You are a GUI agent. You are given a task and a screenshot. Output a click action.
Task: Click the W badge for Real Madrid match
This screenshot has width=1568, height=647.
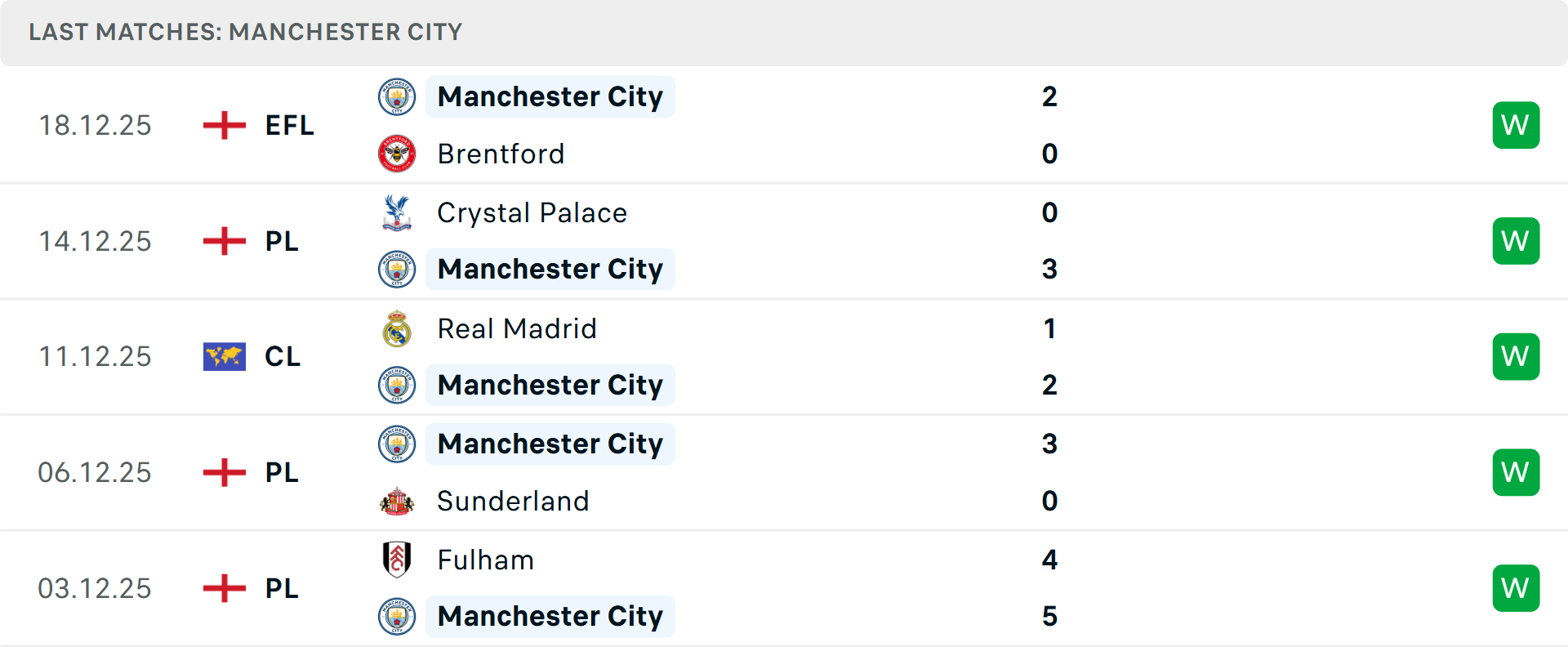(1516, 356)
